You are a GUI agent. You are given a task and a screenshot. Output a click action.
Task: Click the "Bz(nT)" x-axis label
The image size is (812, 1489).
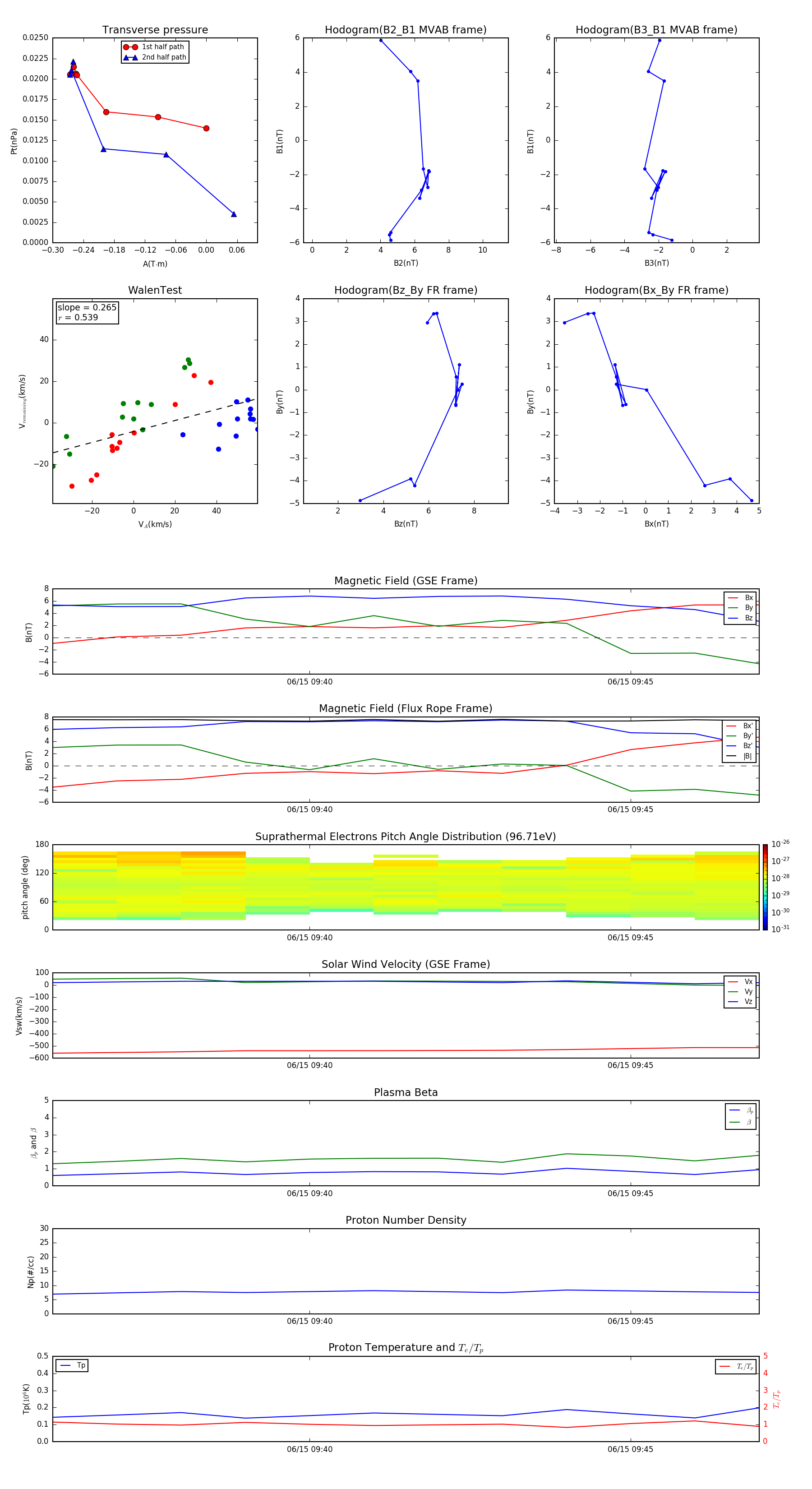[x=406, y=524]
